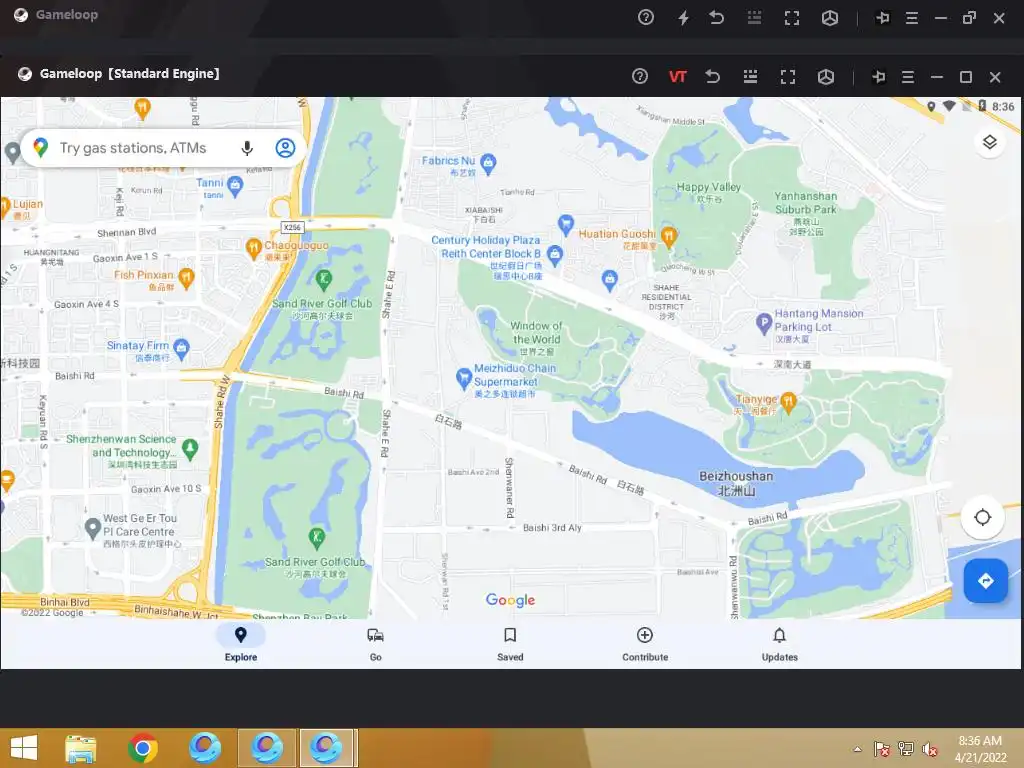Viewport: 1024px width, 768px height.
Task: Open Windows Start menu
Action: (24, 748)
